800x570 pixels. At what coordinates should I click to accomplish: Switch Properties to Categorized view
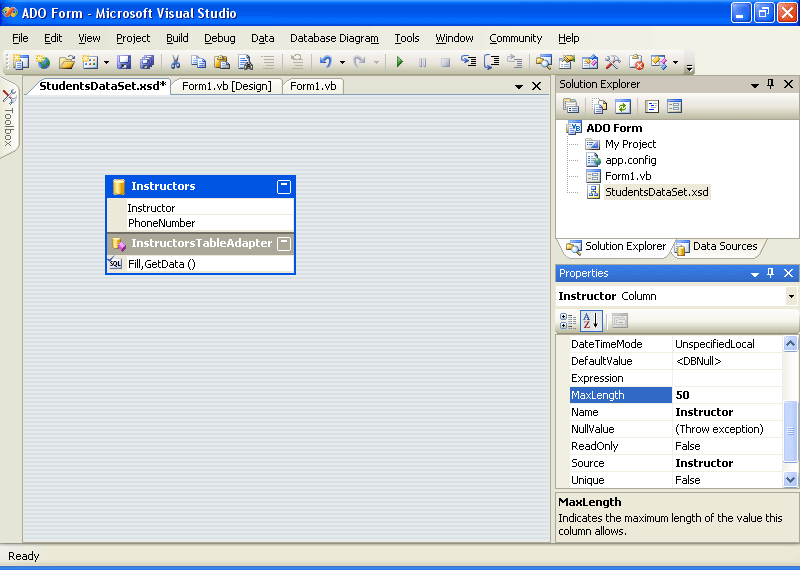(568, 321)
